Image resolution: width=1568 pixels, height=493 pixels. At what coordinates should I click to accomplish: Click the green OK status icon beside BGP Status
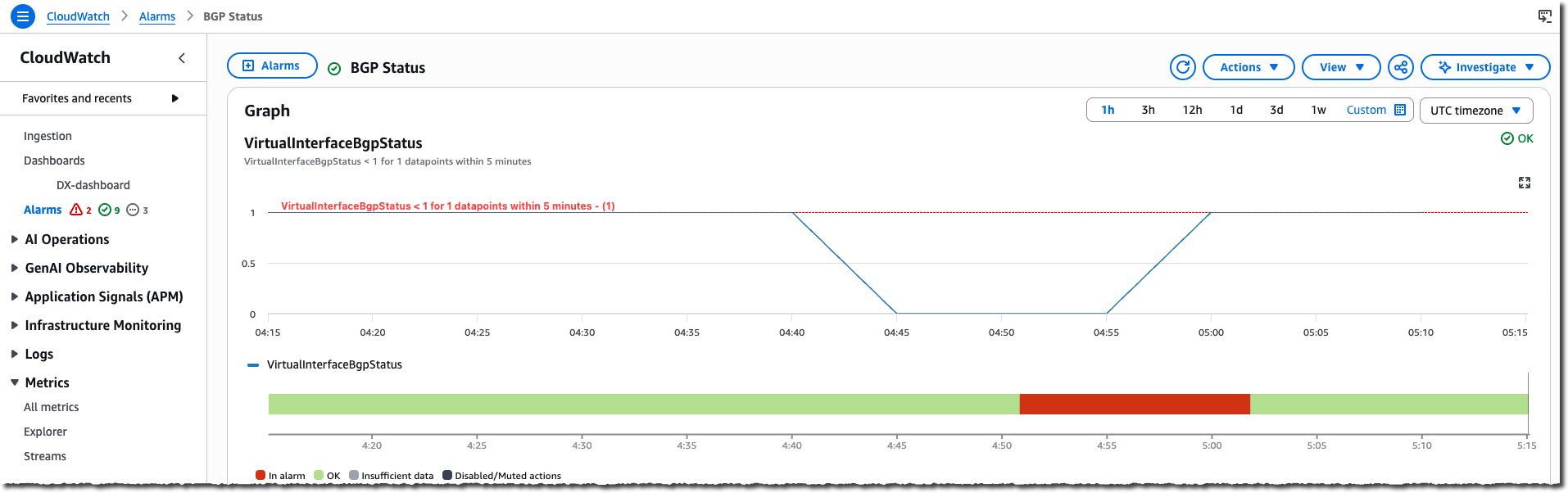coord(334,69)
